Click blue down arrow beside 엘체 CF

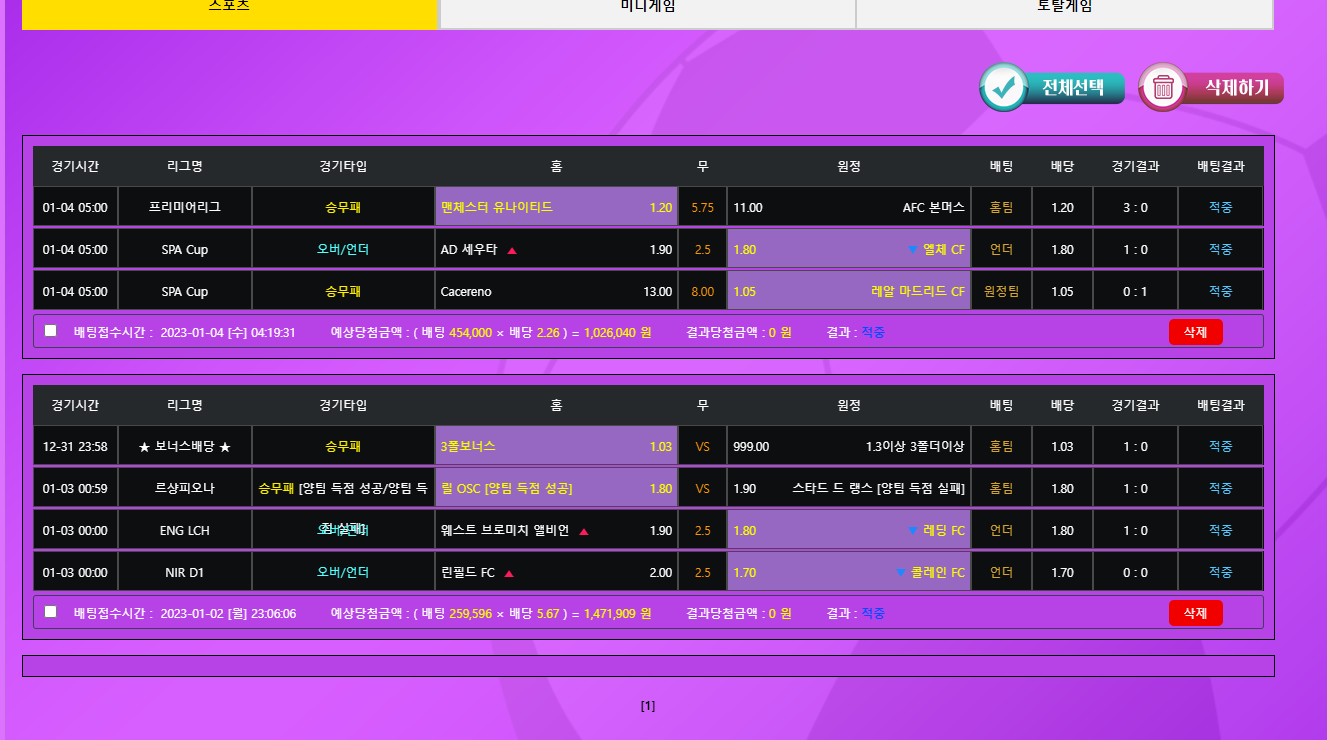(911, 249)
